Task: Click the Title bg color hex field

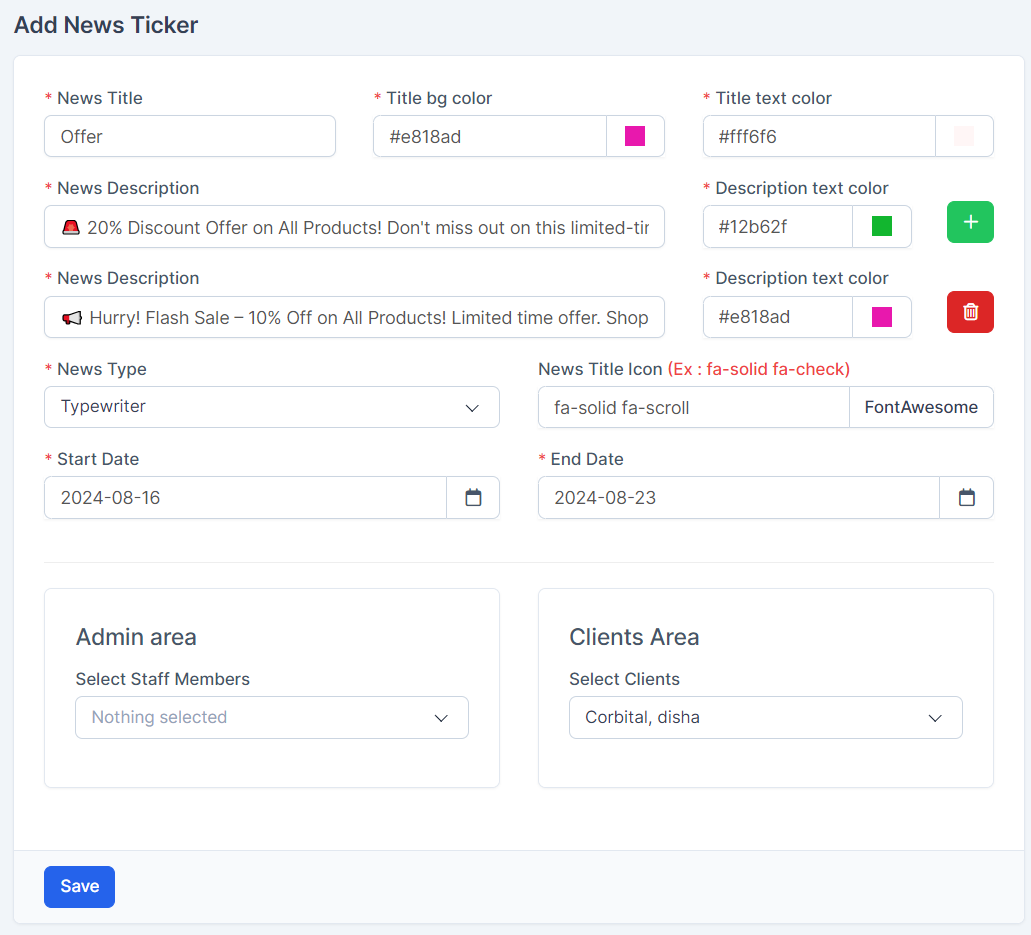Action: tap(489, 136)
